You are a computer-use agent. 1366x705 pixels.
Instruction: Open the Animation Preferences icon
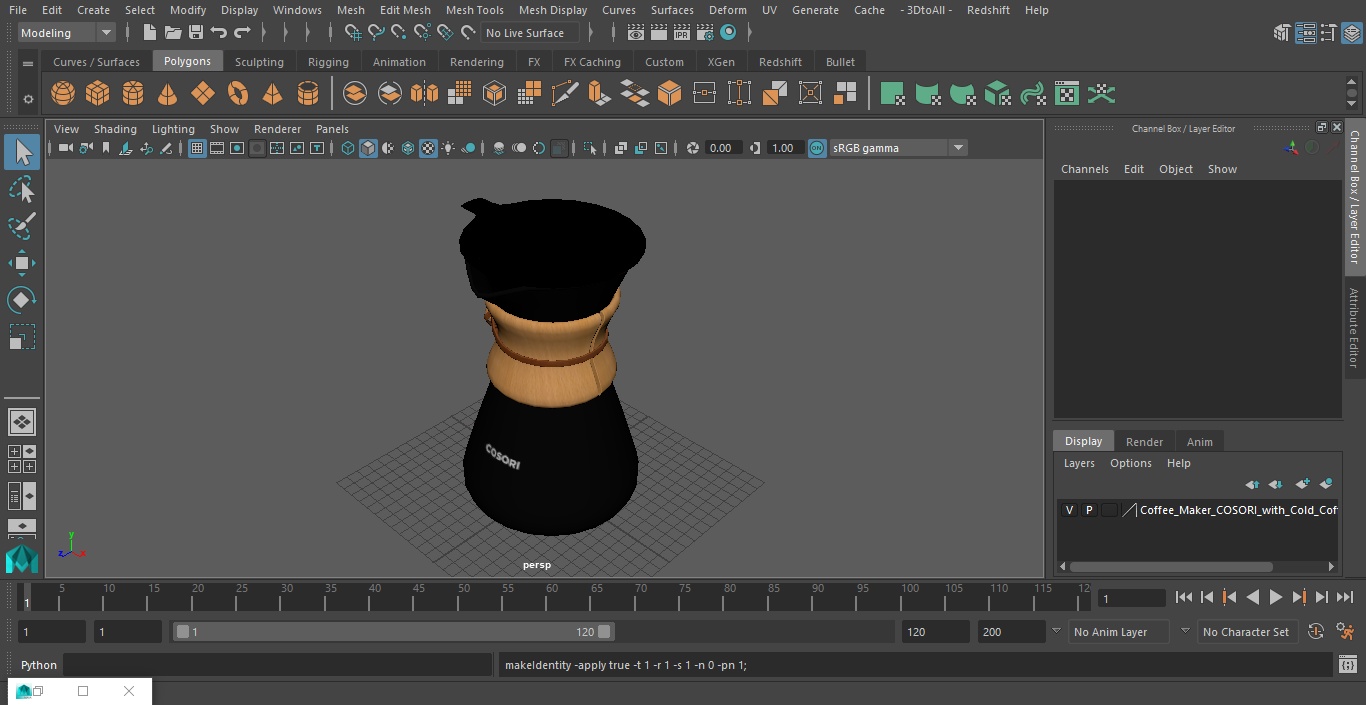click(1346, 632)
